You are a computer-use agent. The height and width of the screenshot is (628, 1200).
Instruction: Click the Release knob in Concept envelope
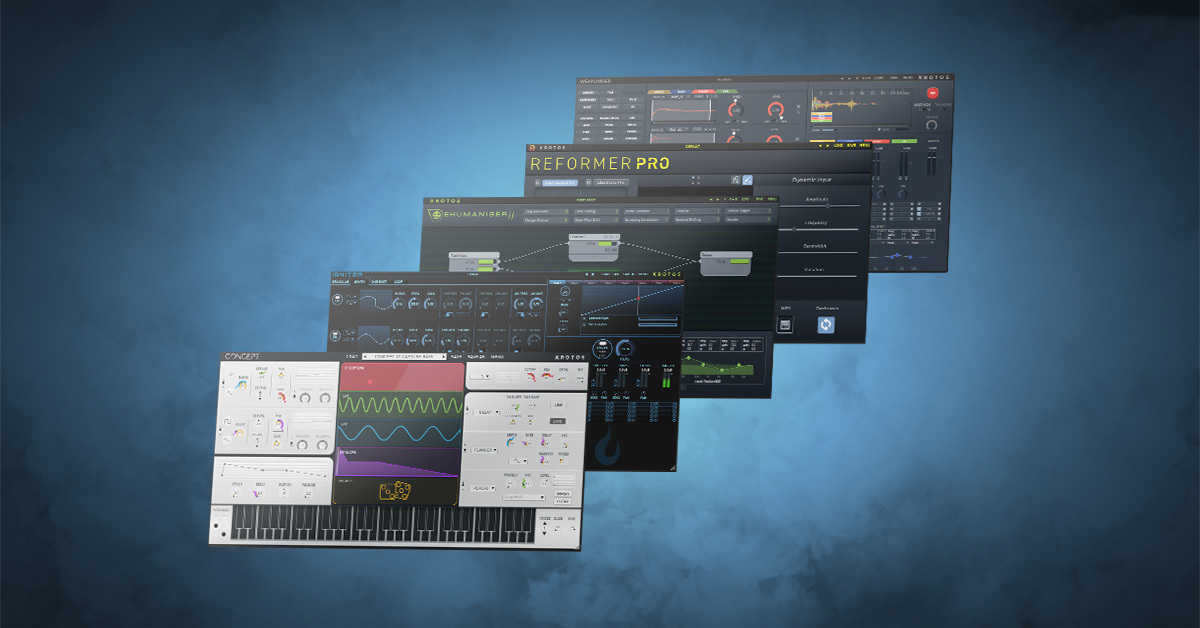307,494
